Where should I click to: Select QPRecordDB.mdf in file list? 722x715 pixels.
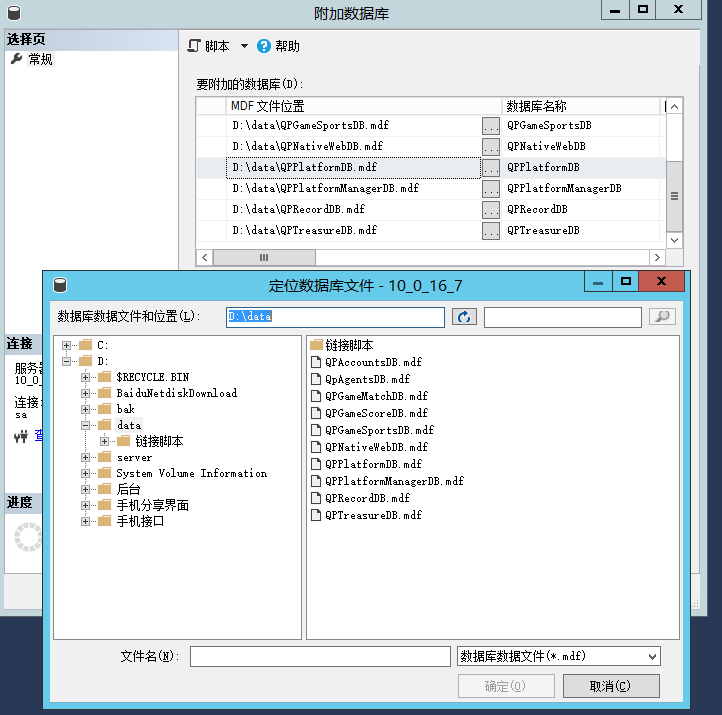tap(367, 499)
